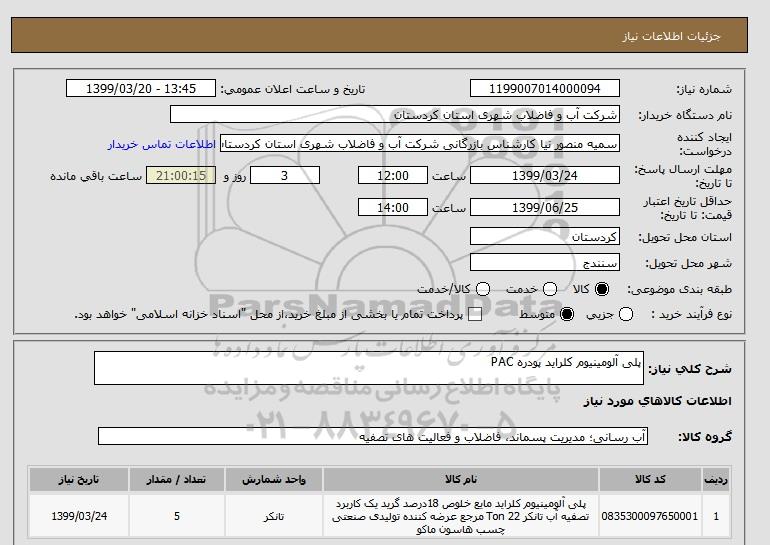Click the request creator name field
The height and width of the screenshot is (545, 770).
coord(420,144)
